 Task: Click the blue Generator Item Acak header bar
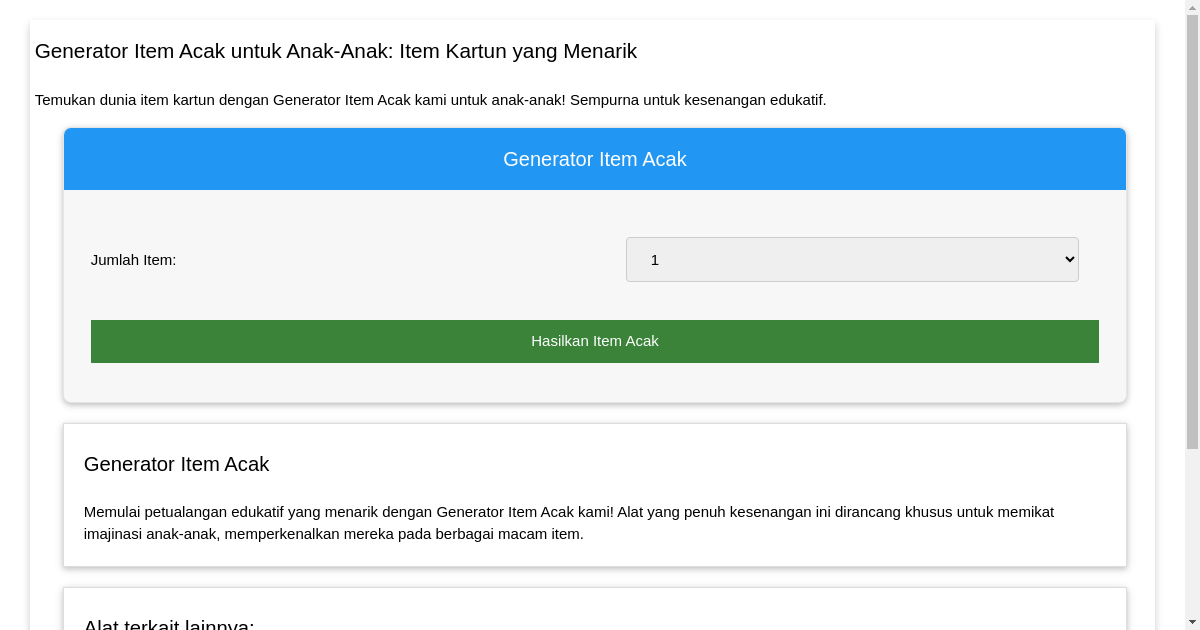pos(595,158)
